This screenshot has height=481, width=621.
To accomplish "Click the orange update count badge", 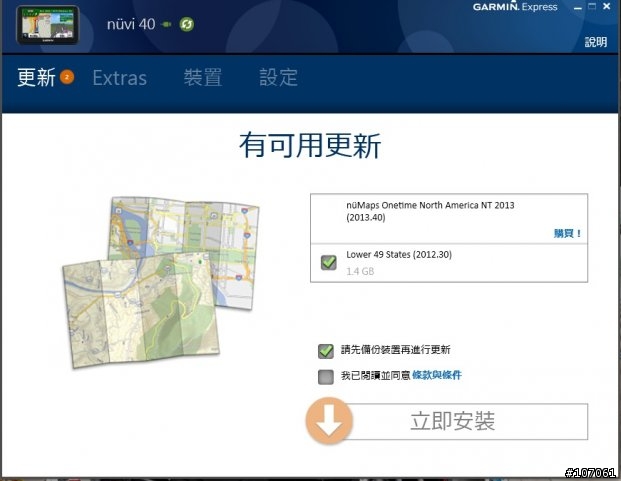I will (x=67, y=77).
